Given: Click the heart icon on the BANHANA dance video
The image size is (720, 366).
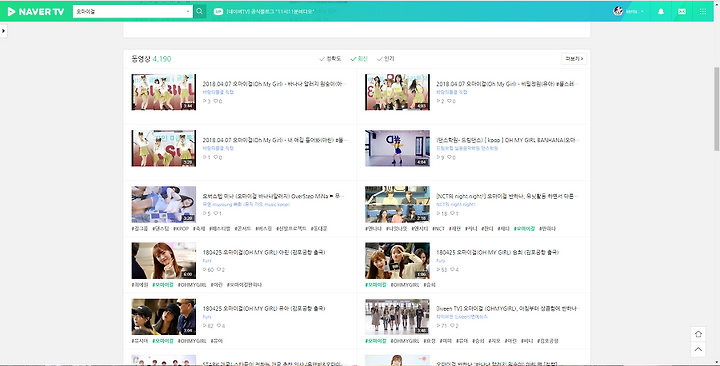Looking at the screenshot, I should [450, 157].
